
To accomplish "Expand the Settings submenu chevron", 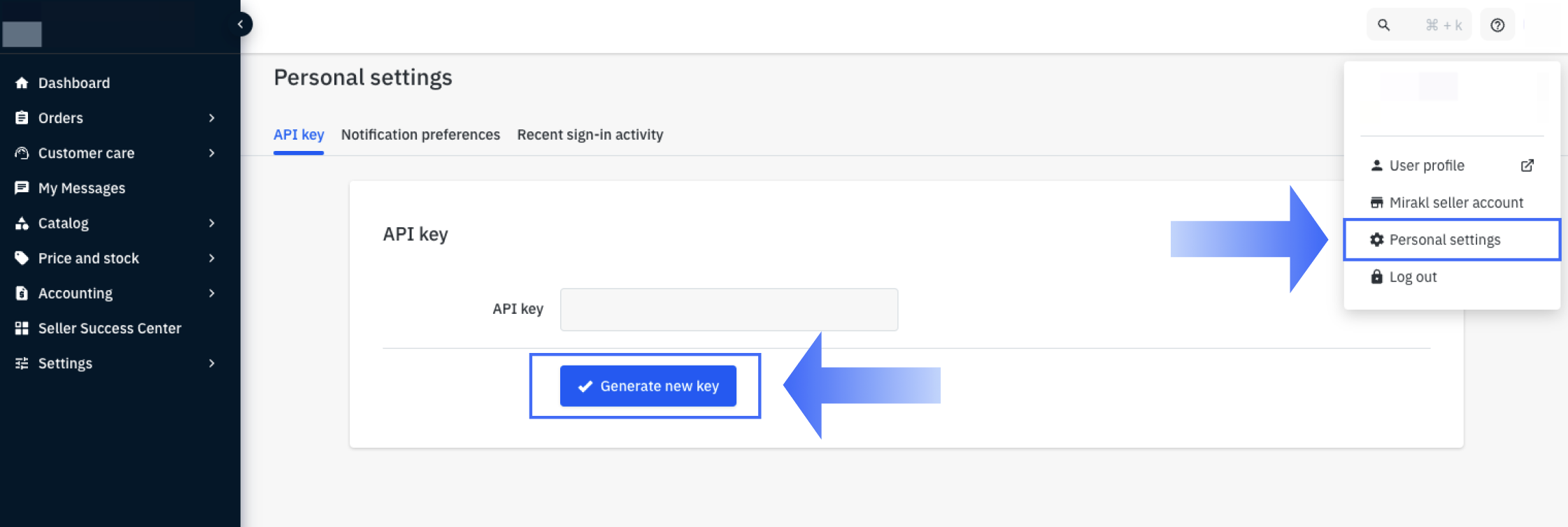I will click(211, 363).
